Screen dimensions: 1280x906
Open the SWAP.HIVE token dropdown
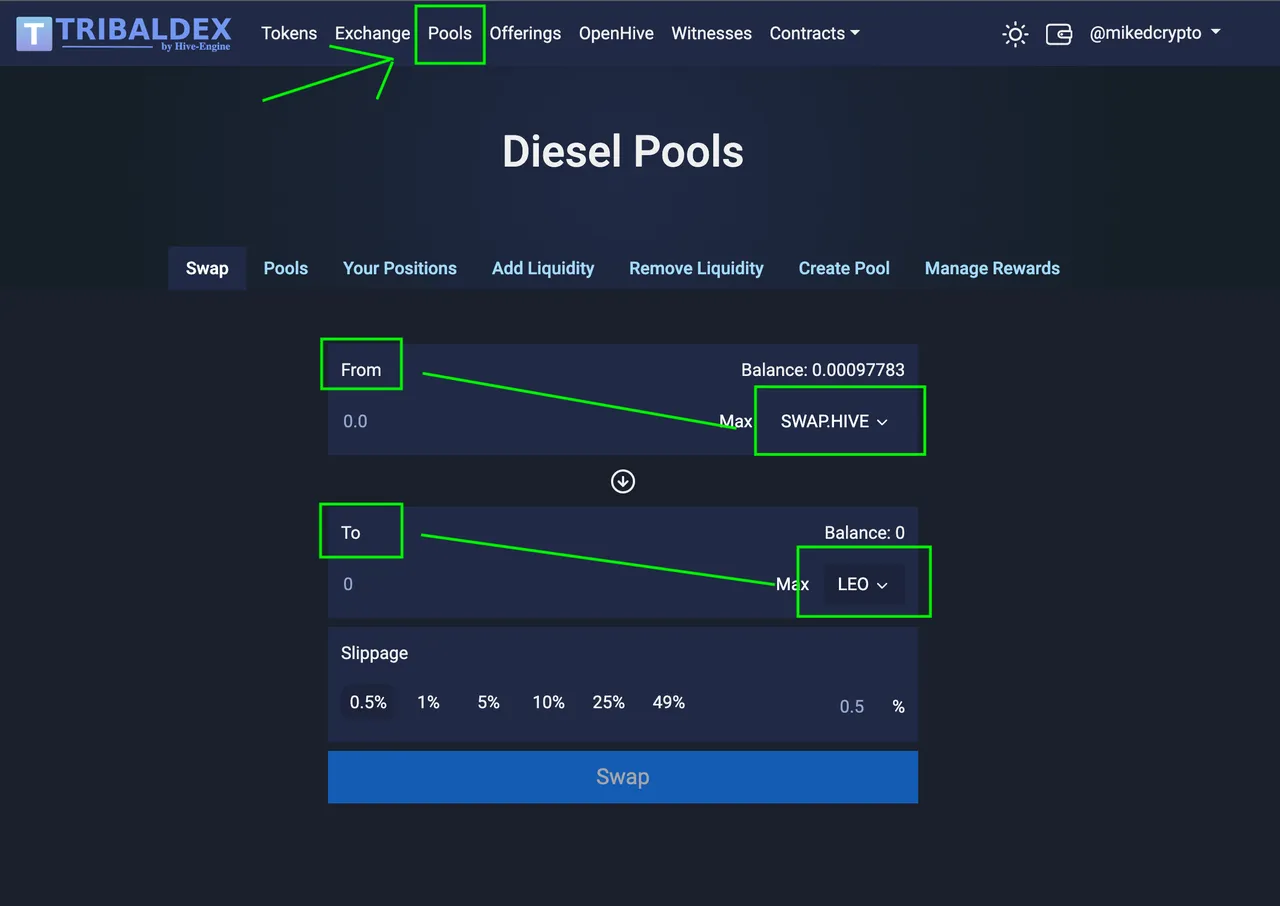[x=834, y=421]
